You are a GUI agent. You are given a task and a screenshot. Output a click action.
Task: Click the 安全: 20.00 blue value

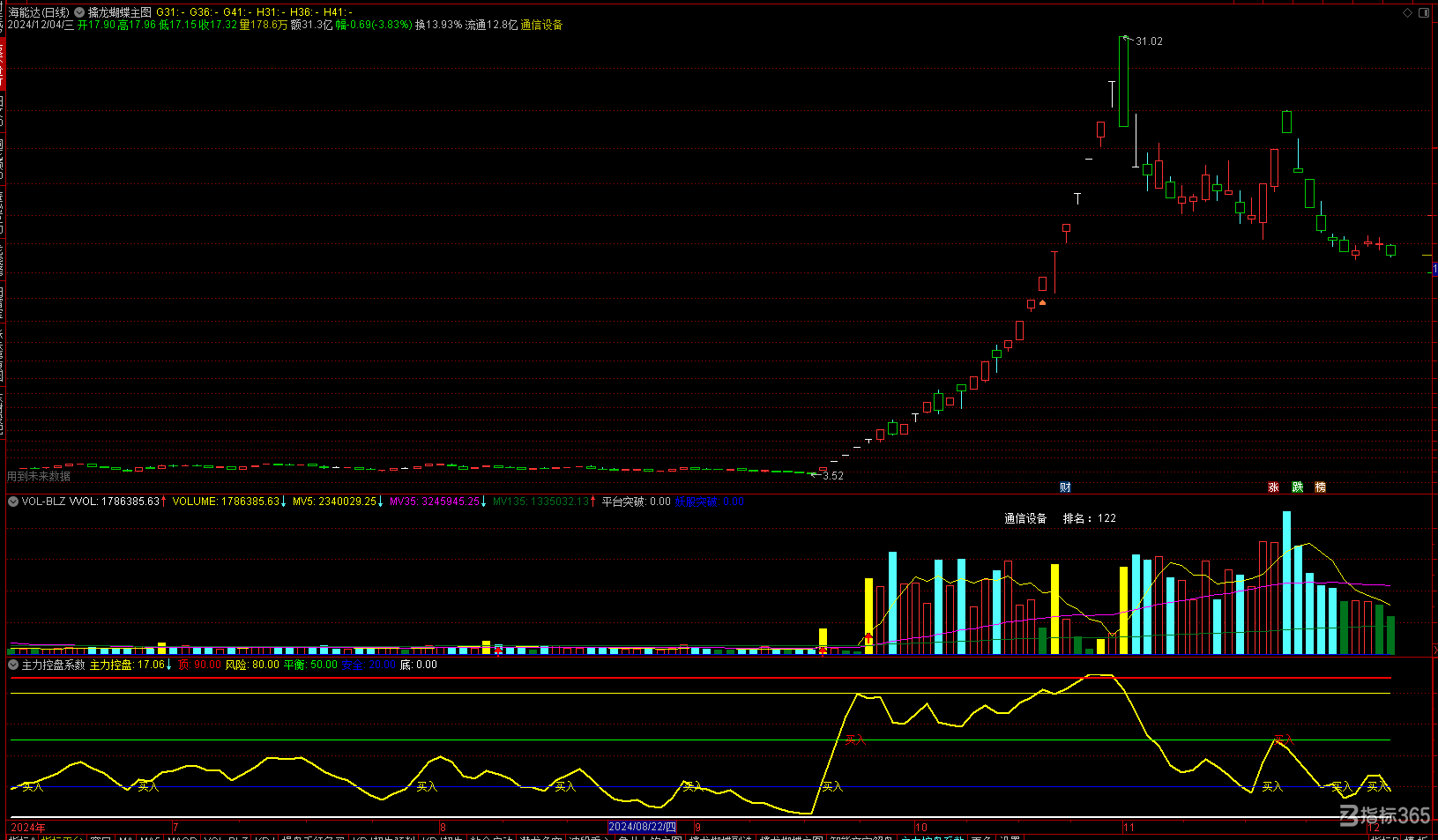[x=369, y=665]
